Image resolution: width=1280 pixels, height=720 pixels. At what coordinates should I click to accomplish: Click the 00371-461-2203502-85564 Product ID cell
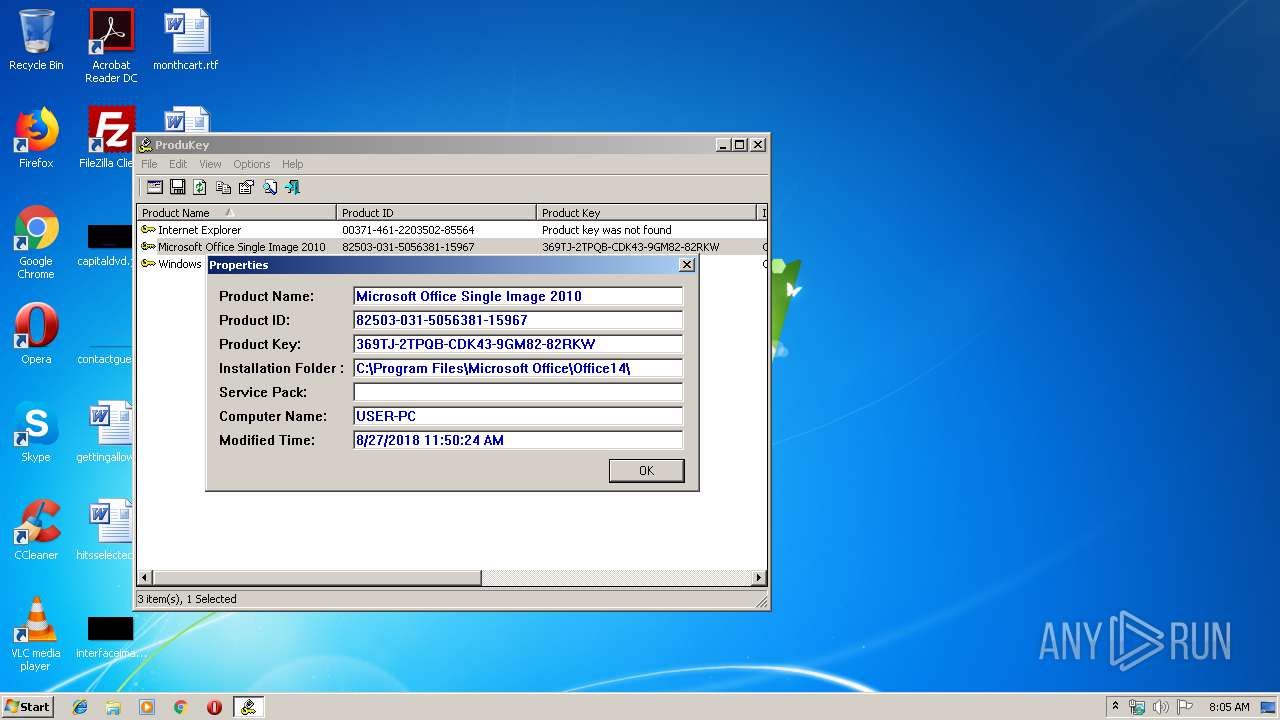click(x=408, y=230)
